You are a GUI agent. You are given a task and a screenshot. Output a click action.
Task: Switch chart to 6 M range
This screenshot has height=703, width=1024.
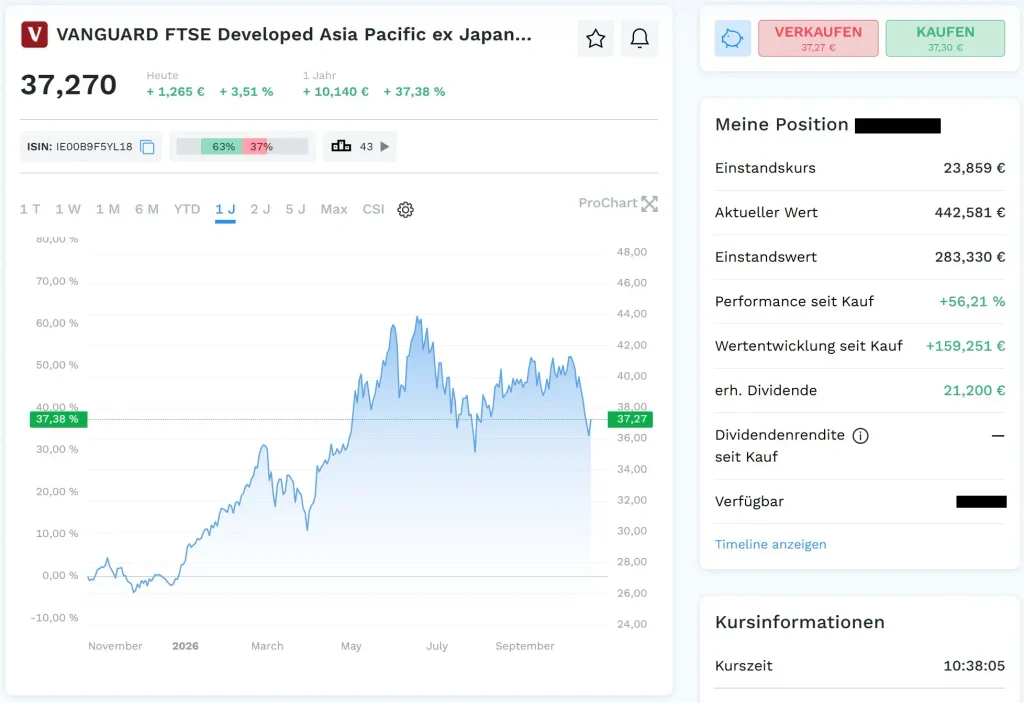coord(147,209)
